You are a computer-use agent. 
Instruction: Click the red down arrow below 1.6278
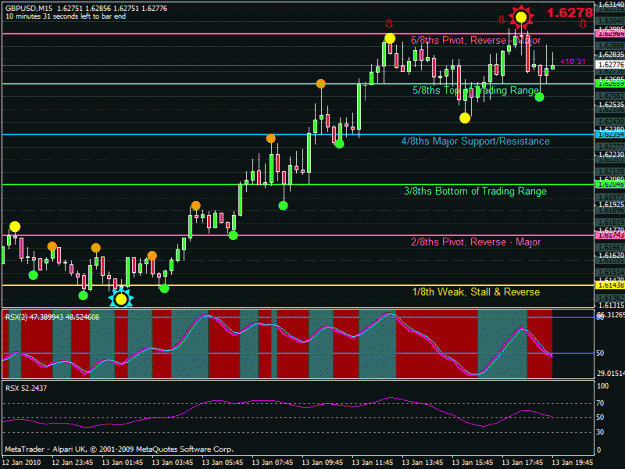(583, 24)
